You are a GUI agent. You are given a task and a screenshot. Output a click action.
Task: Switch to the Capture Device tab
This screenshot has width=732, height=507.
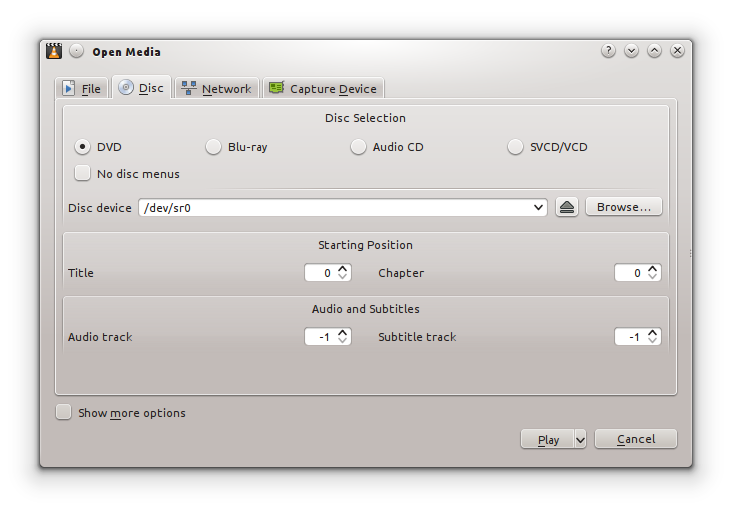(323, 89)
